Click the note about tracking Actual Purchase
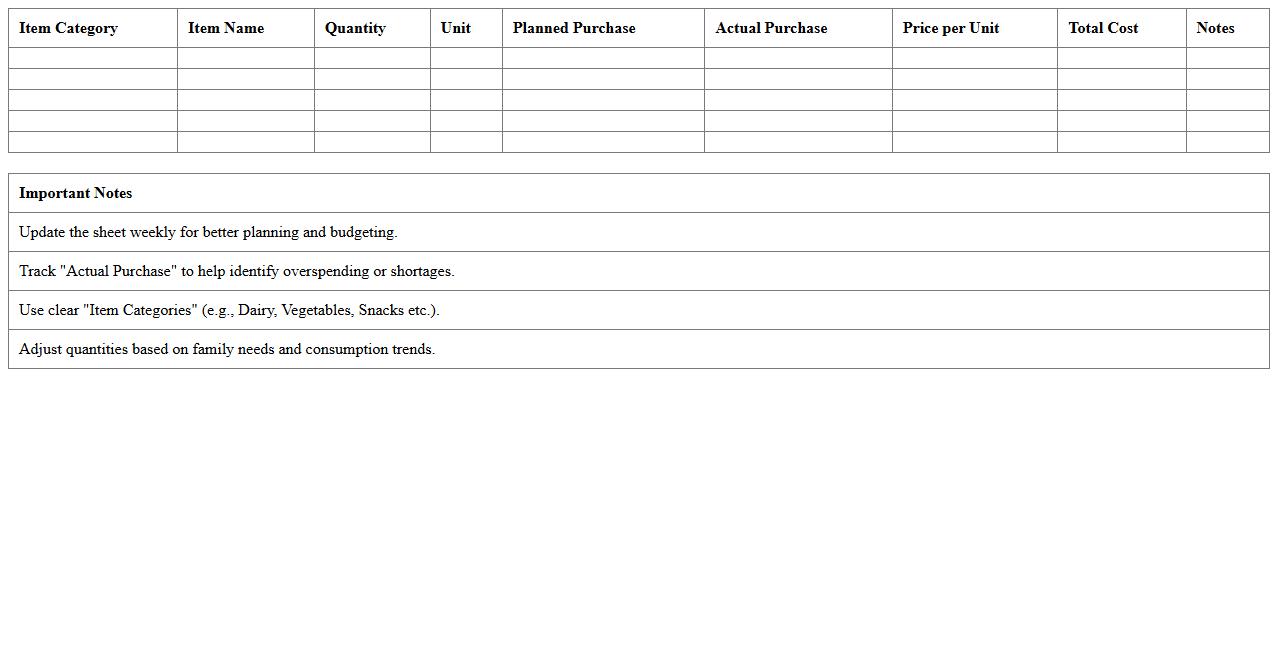Image resolution: width=1278 pixels, height=650 pixels. pos(237,271)
